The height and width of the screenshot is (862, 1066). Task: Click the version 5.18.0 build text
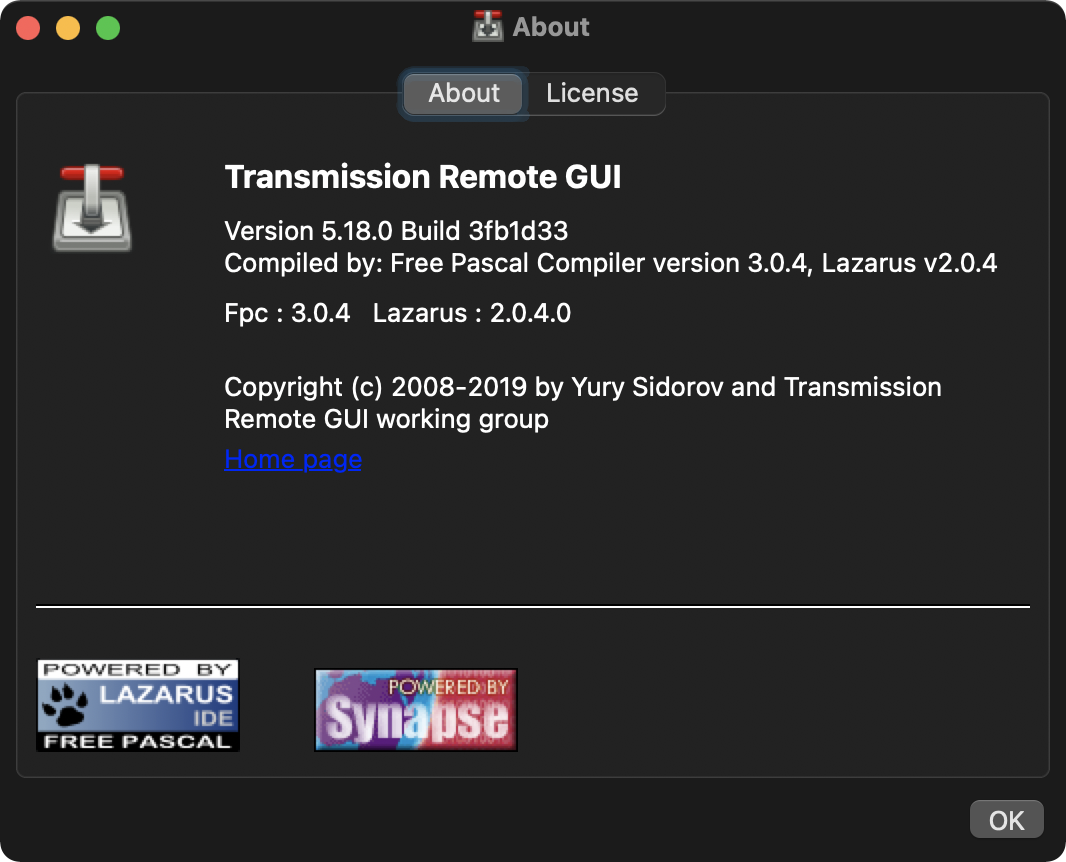click(397, 230)
